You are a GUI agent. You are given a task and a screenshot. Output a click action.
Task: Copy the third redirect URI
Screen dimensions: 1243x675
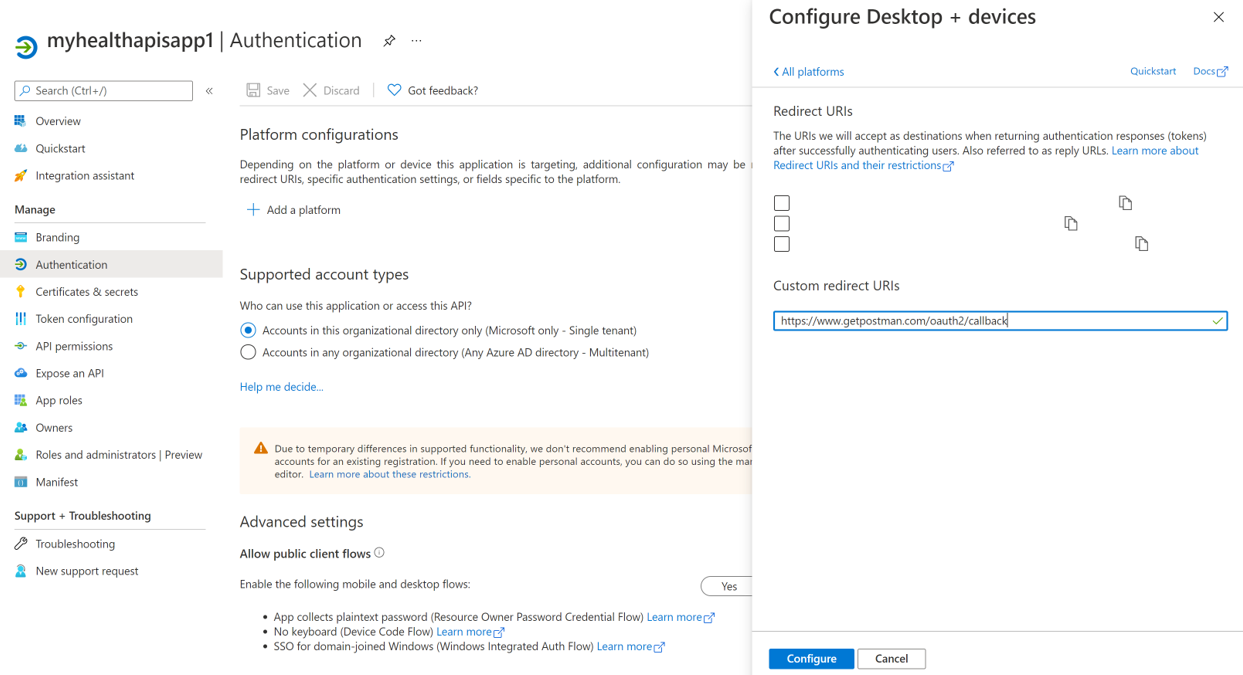pos(1141,243)
